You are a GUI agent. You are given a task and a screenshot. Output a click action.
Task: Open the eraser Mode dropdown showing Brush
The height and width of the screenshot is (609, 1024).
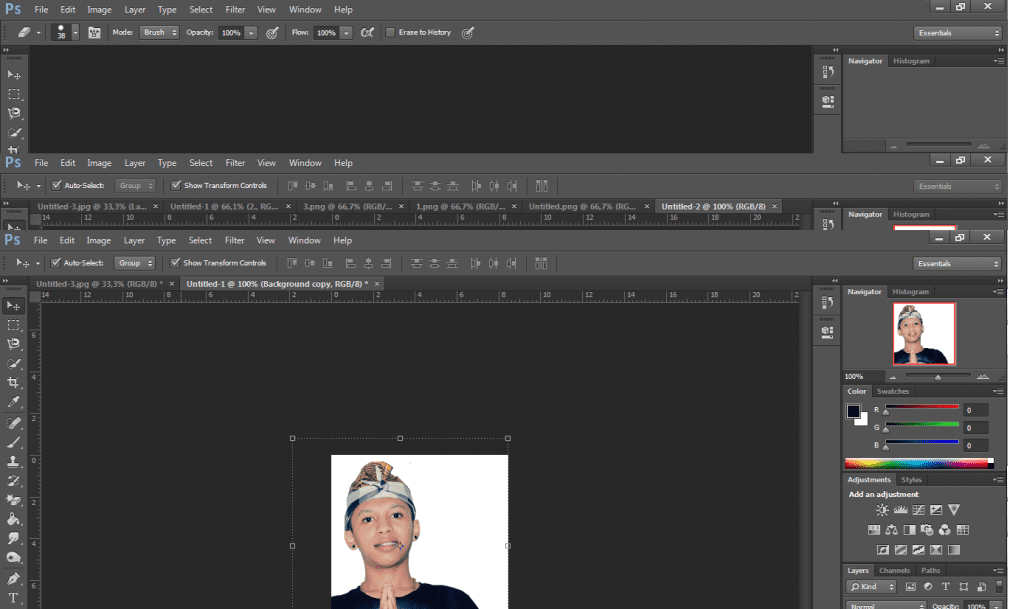(159, 32)
